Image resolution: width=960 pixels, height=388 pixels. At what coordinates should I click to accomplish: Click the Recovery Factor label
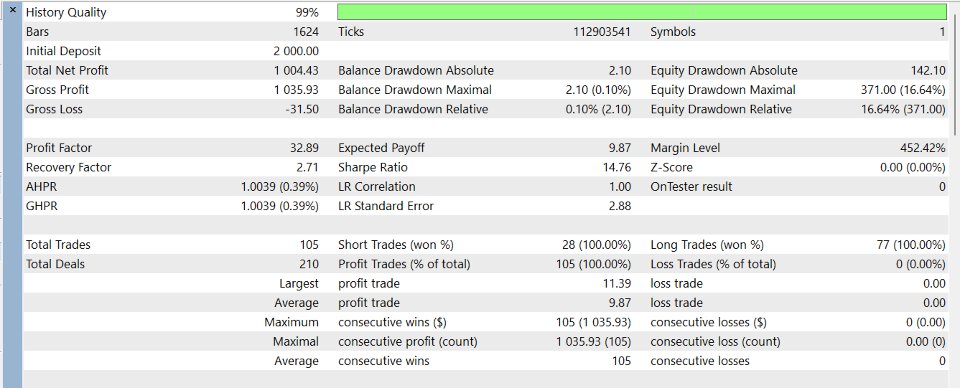coord(69,167)
